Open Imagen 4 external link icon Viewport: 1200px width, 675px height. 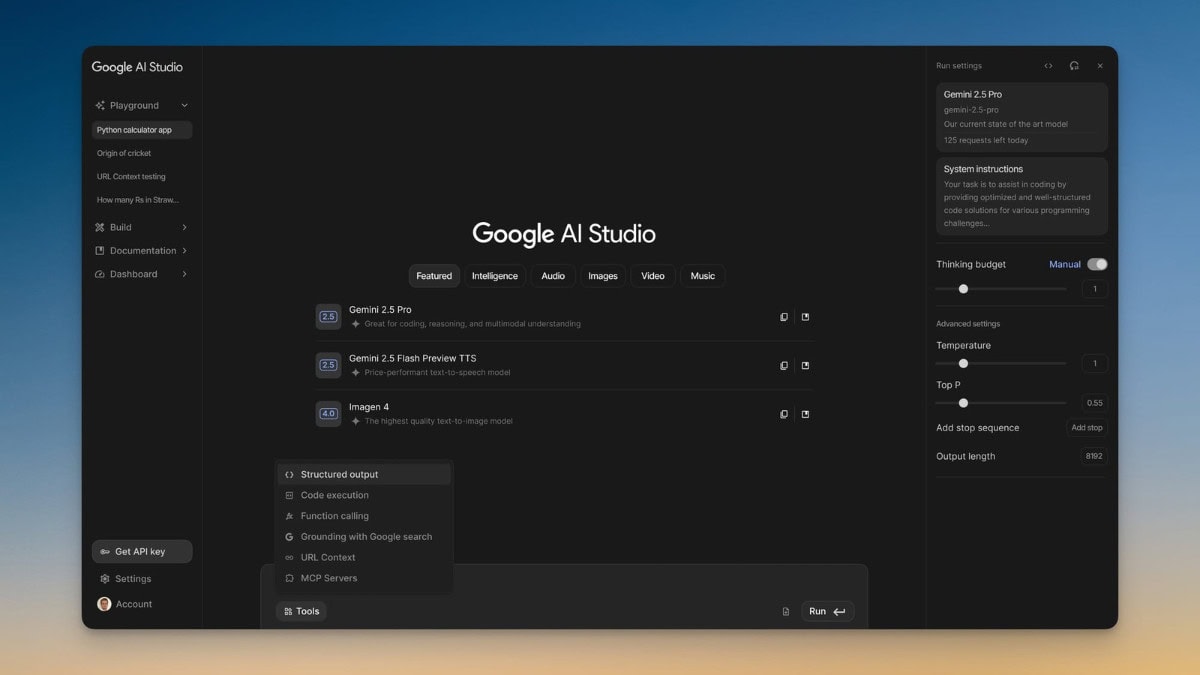point(805,414)
